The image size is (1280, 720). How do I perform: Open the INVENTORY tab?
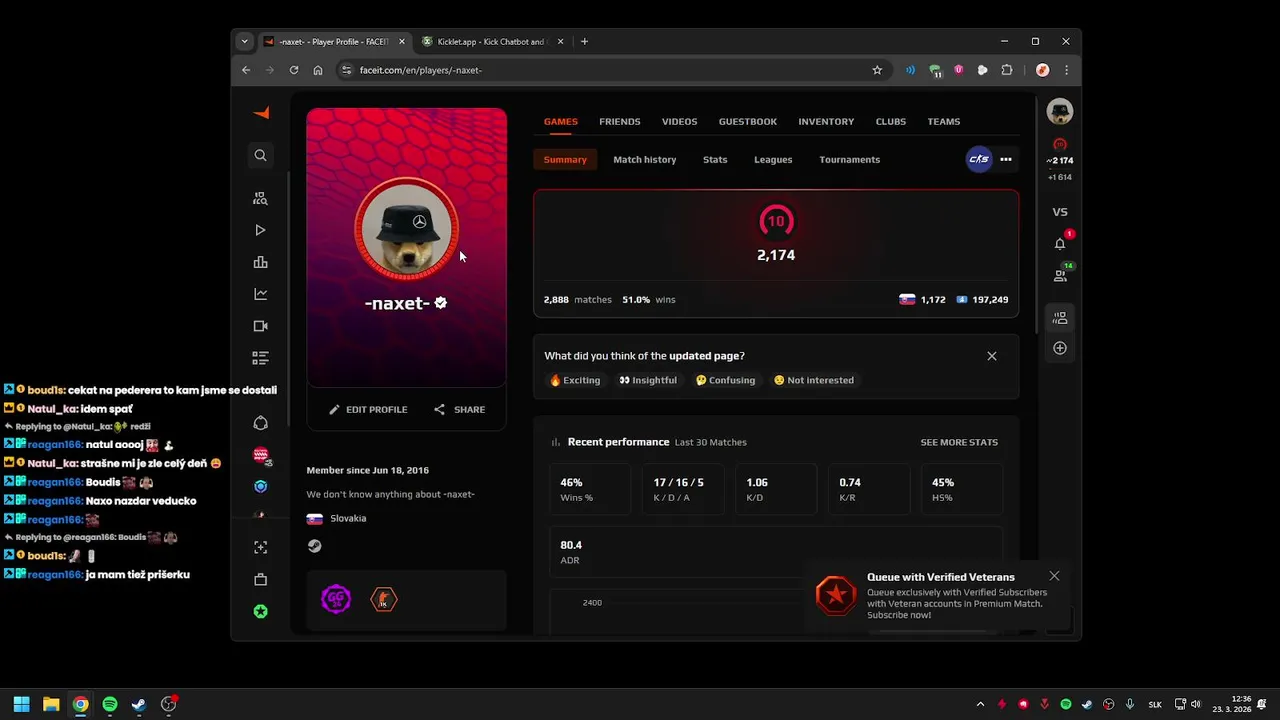pyautogui.click(x=826, y=121)
